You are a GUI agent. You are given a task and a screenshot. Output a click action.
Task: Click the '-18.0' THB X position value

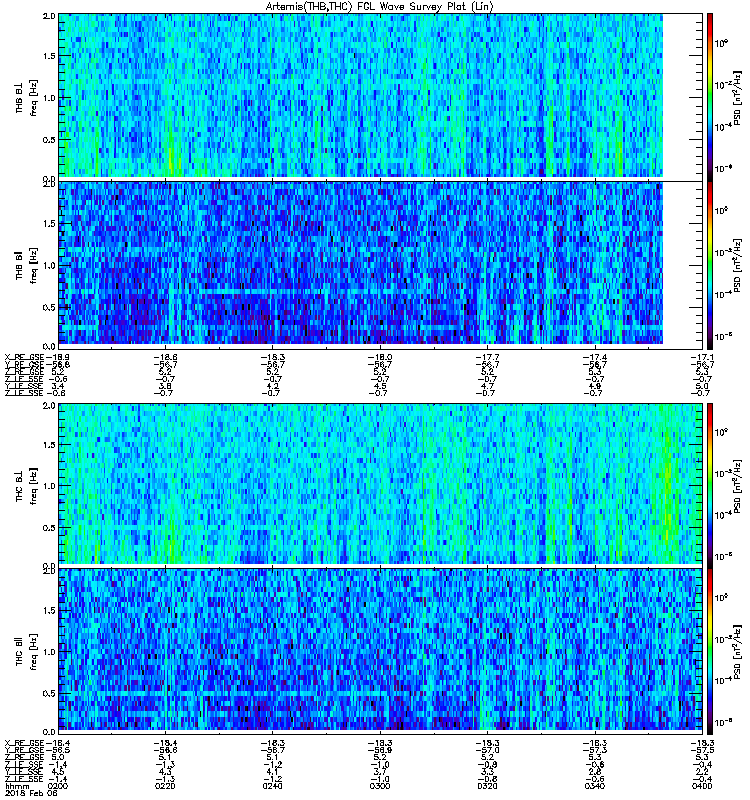click(x=380, y=357)
